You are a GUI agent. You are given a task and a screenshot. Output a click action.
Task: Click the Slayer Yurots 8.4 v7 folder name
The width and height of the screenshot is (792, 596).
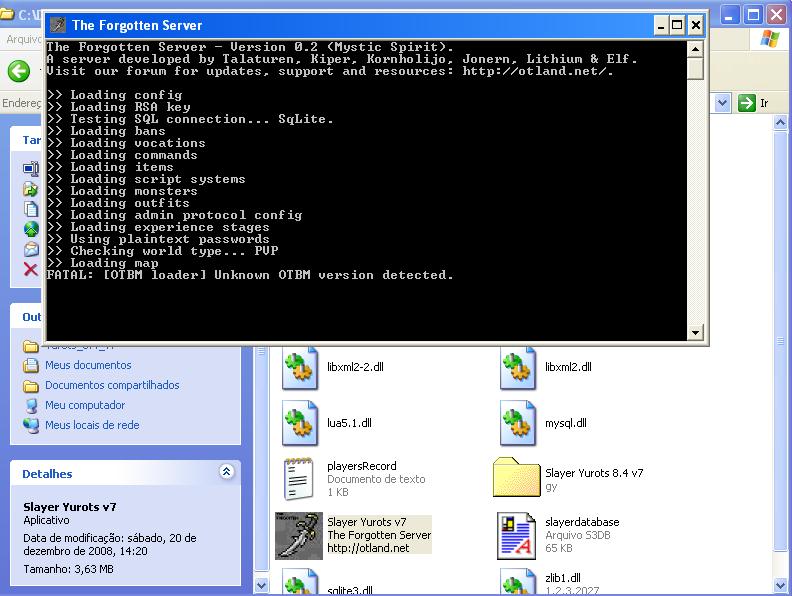pyautogui.click(x=594, y=473)
